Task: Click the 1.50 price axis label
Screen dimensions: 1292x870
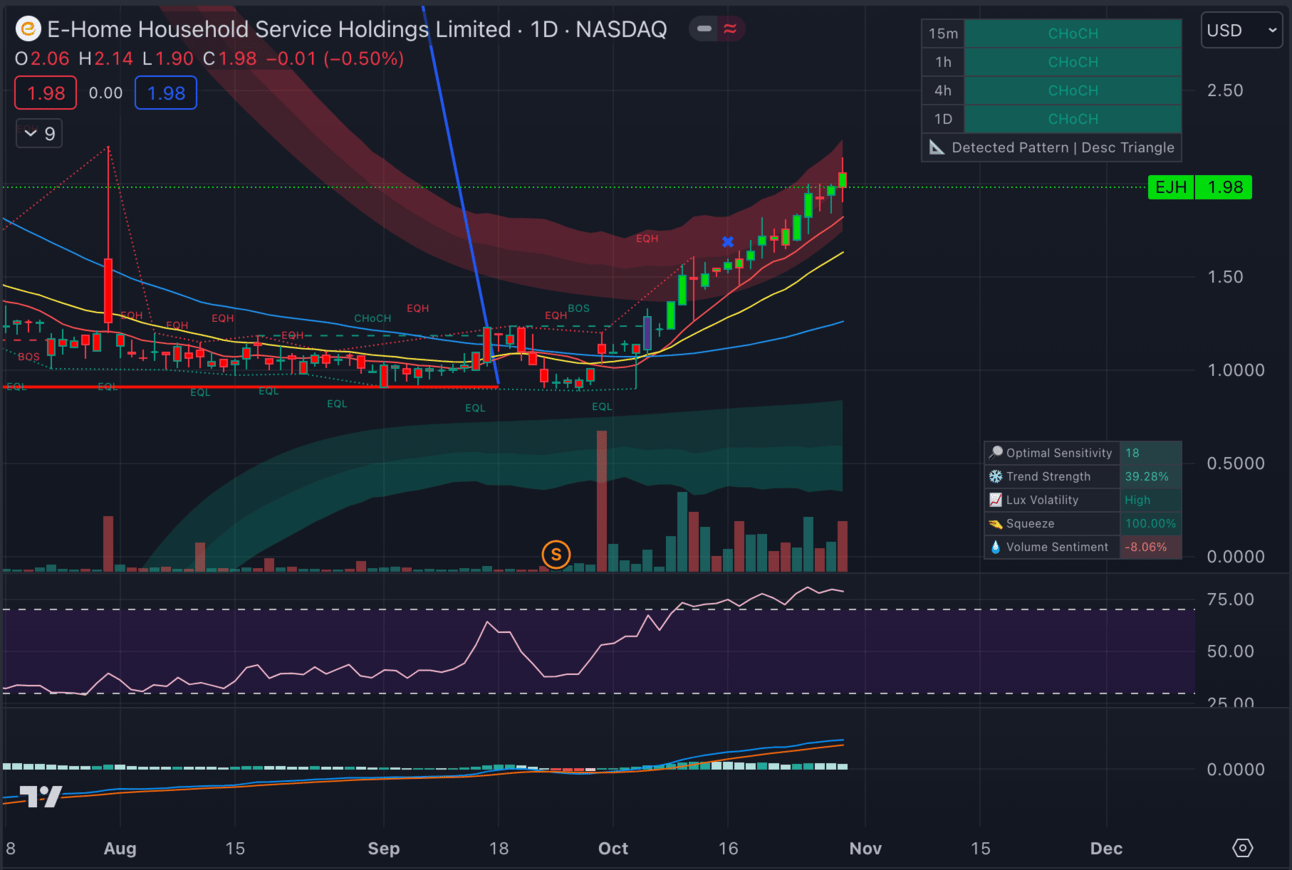Action: tap(1225, 277)
